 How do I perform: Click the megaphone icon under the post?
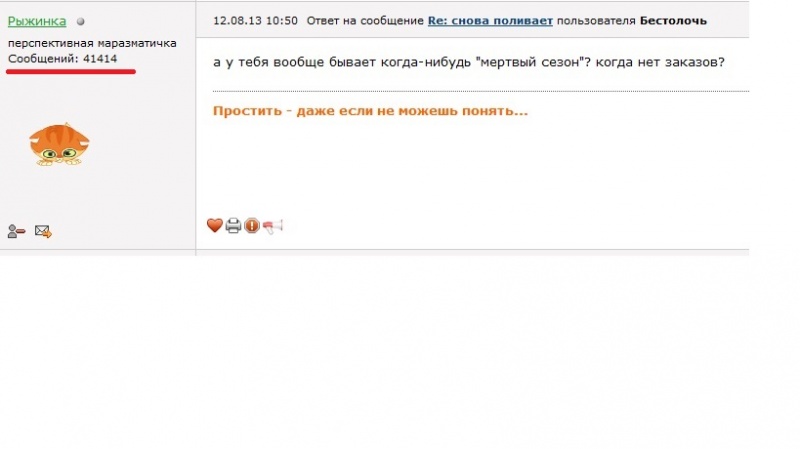[272, 226]
